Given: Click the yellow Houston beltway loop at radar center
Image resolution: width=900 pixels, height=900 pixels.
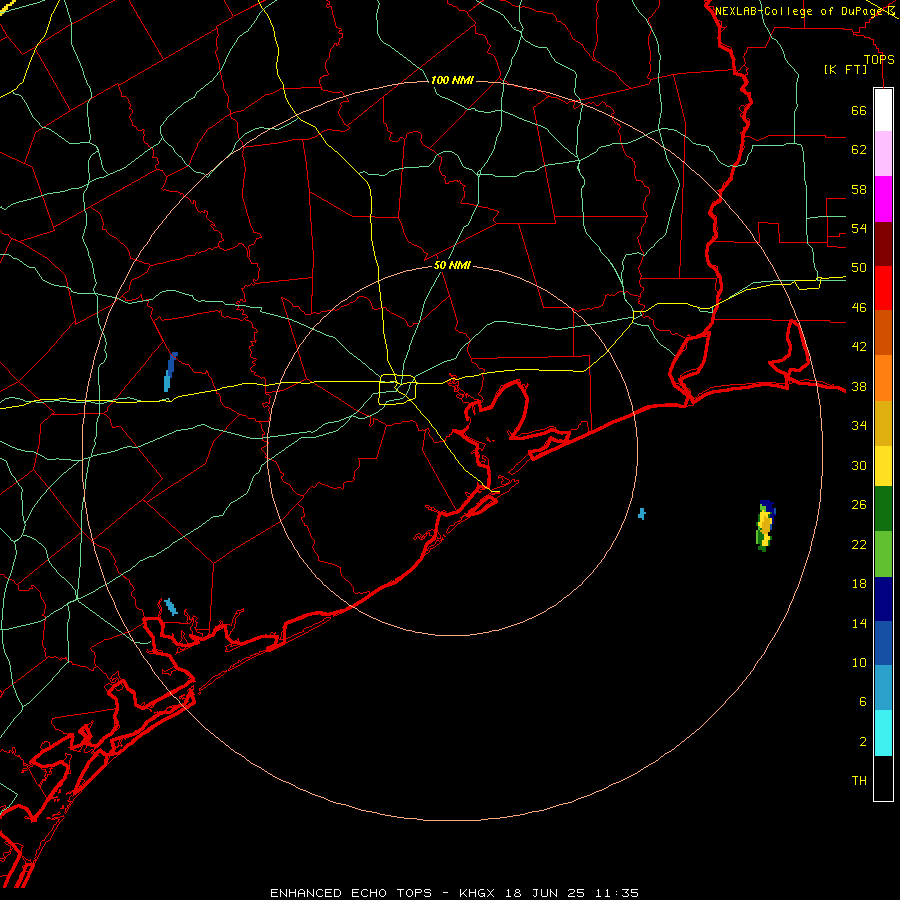Looking at the screenshot, I should tap(398, 389).
